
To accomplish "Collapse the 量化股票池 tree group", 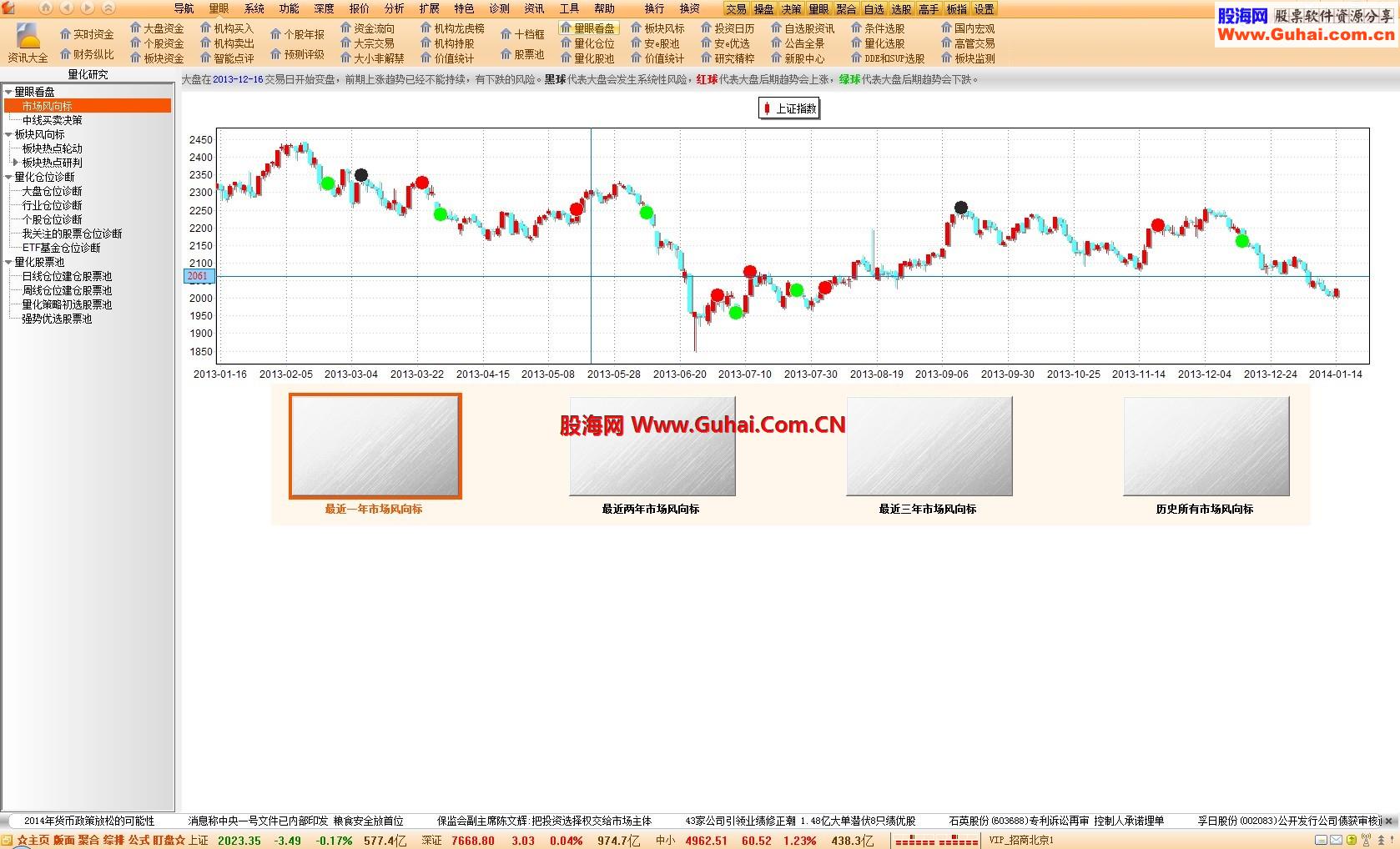I will (8, 262).
